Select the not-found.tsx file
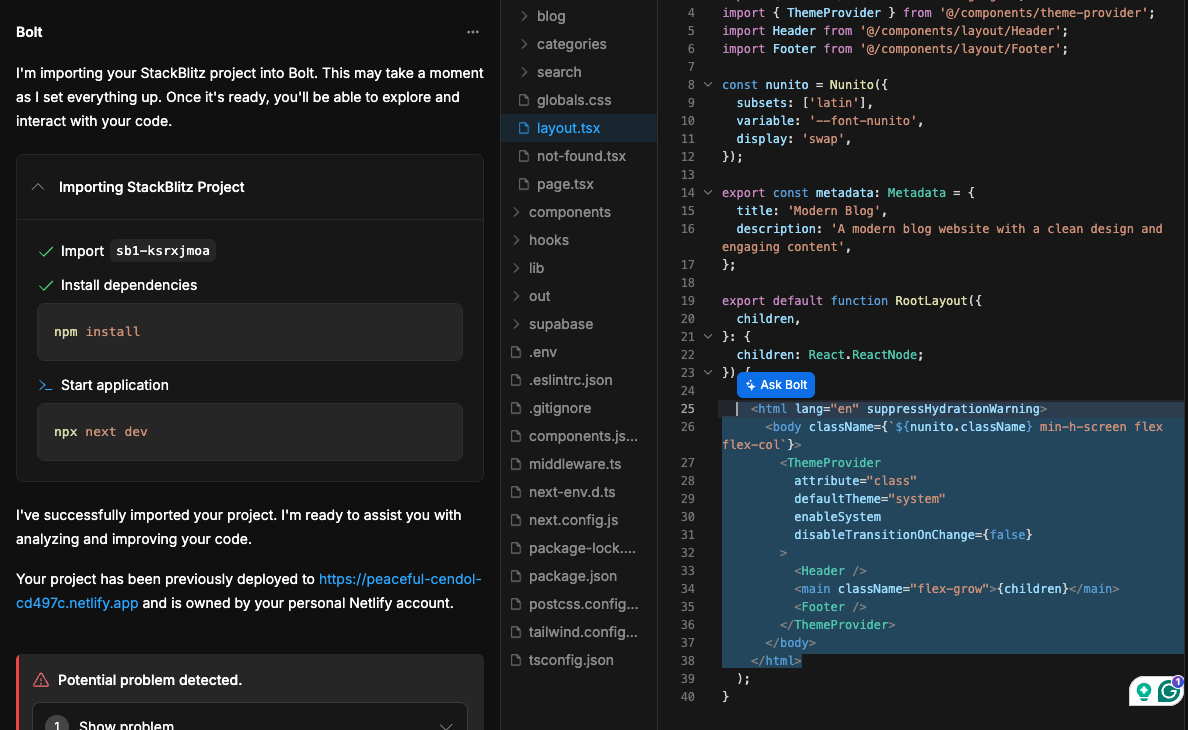Viewport: 1188px width, 730px height. tap(581, 156)
